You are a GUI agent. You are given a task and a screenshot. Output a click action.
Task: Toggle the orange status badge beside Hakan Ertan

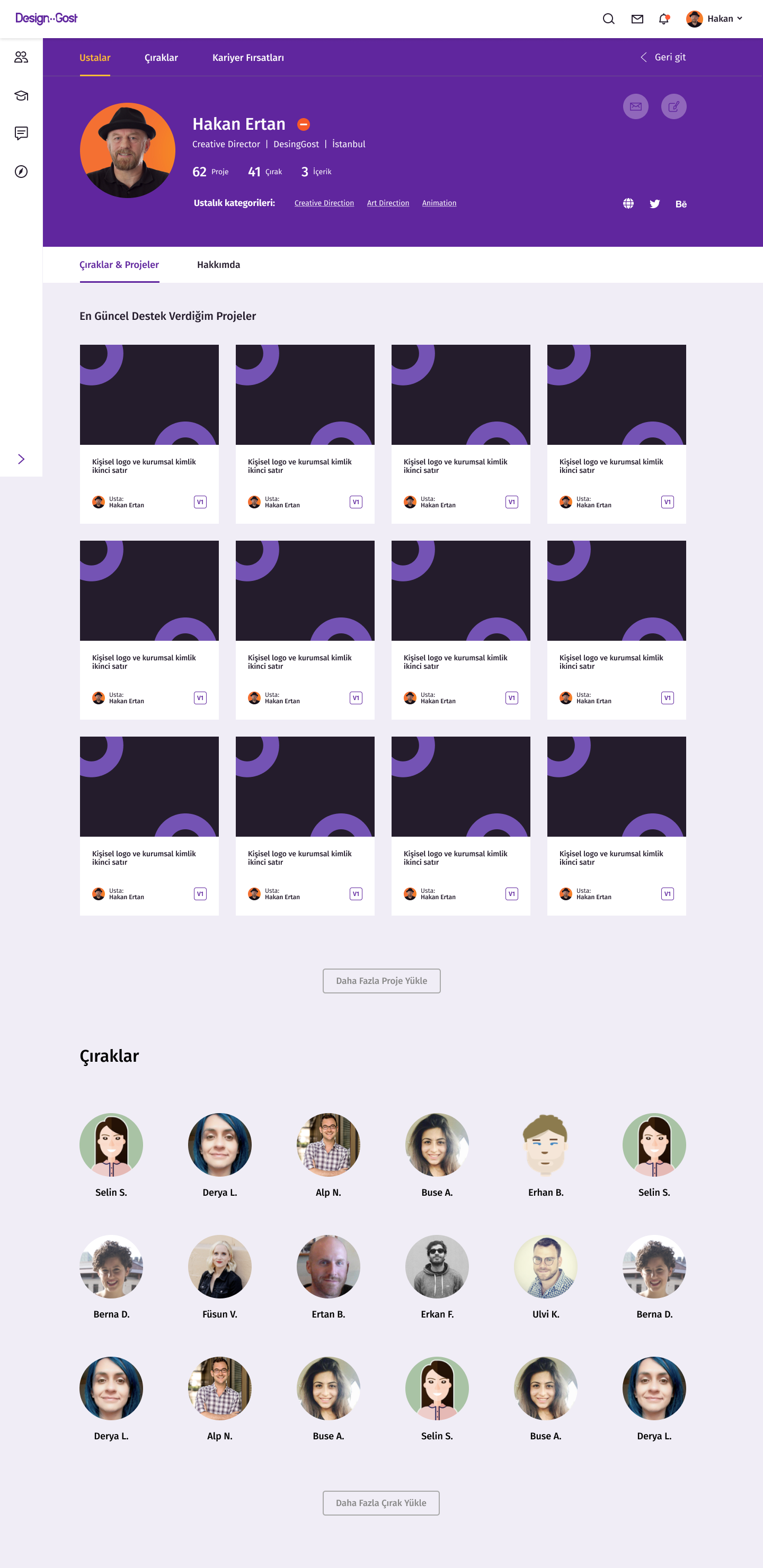point(303,124)
